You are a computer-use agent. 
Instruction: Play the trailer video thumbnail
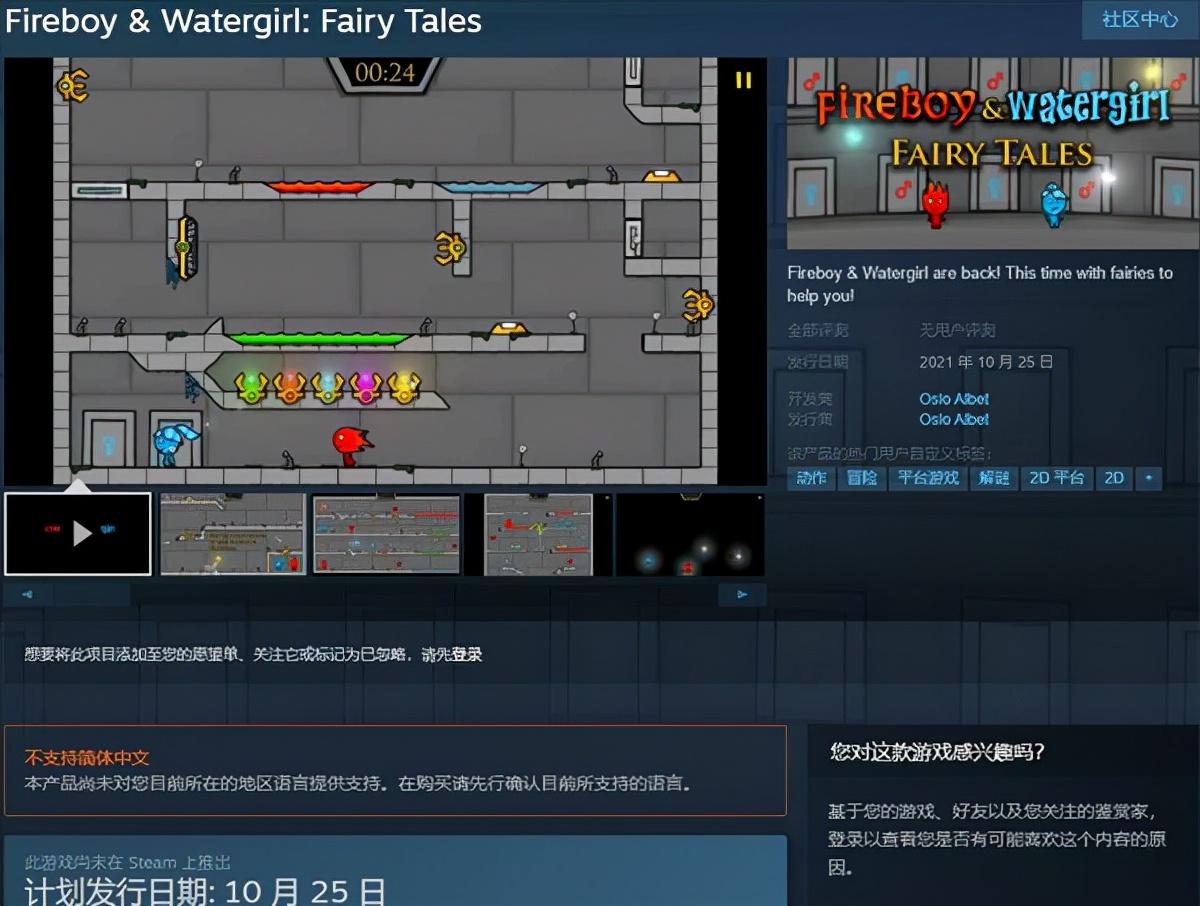78,534
